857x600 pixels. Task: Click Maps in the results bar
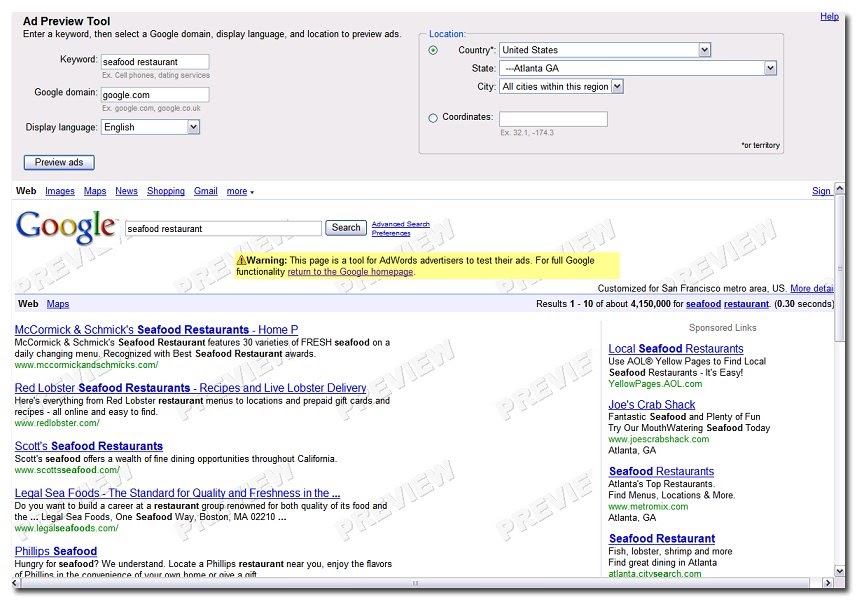pos(58,304)
